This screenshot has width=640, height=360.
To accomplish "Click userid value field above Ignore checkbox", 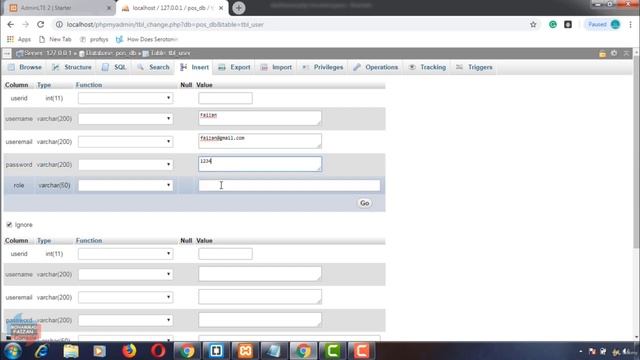I will click(x=225, y=98).
